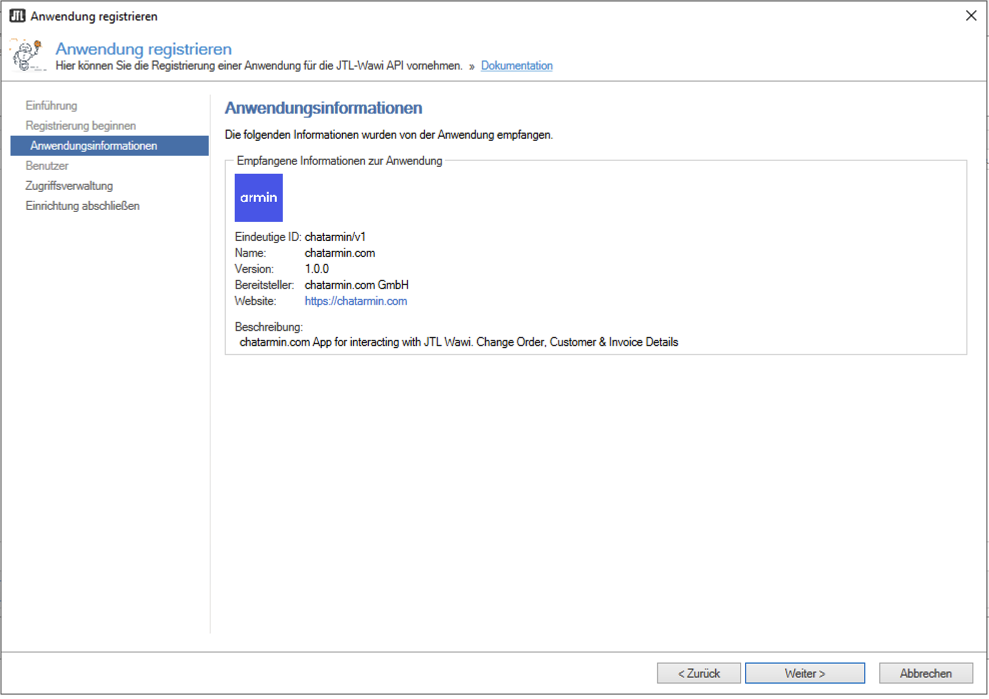
Task: Click the app description text
Action: point(459,342)
